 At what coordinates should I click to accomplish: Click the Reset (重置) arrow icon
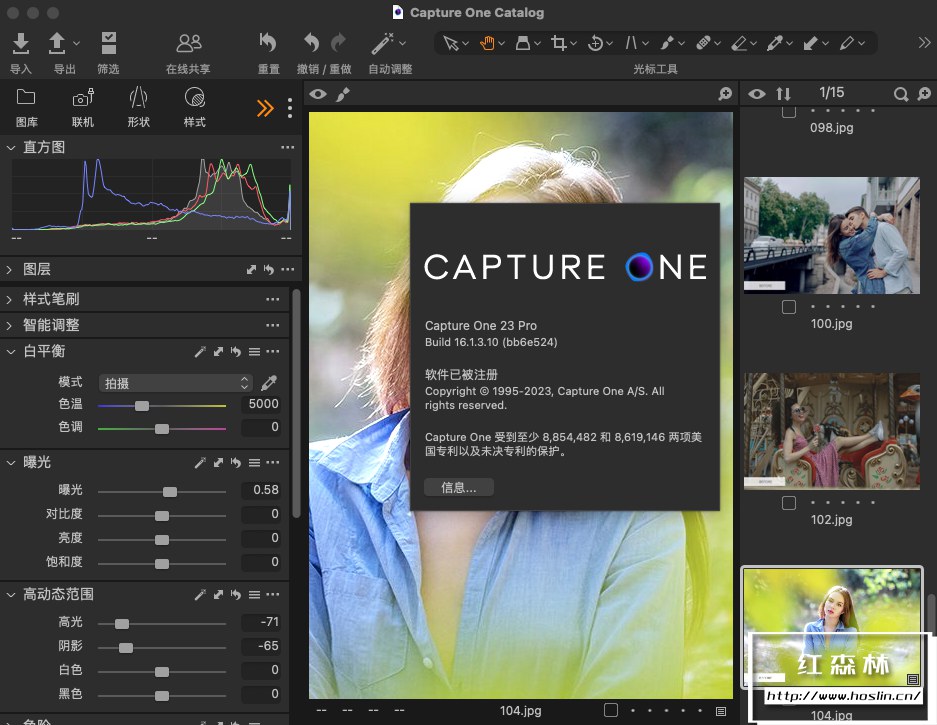[x=268, y=43]
